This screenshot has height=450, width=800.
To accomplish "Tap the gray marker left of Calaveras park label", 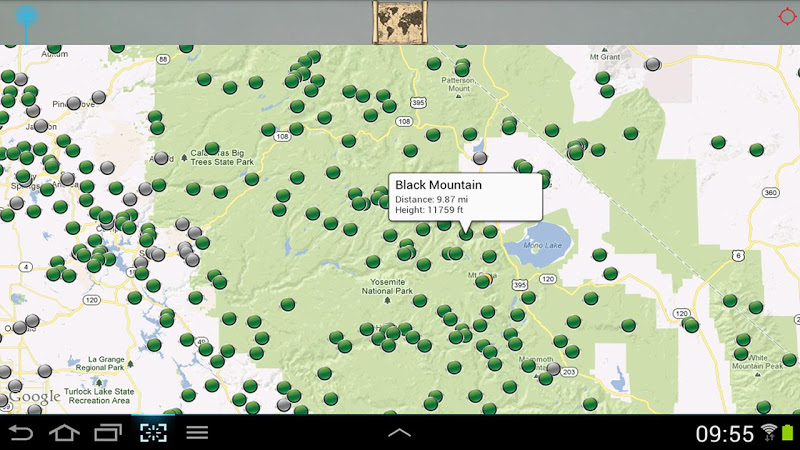I will 161,158.
